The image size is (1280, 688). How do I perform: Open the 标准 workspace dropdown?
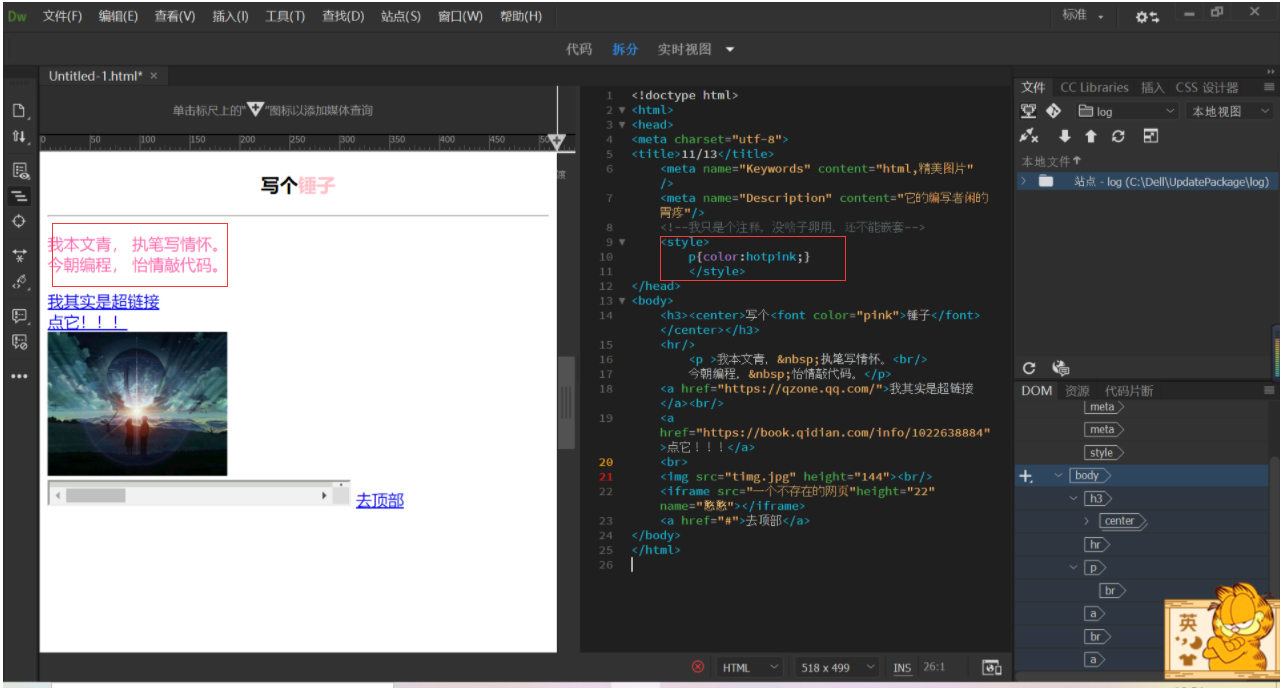pyautogui.click(x=1084, y=16)
